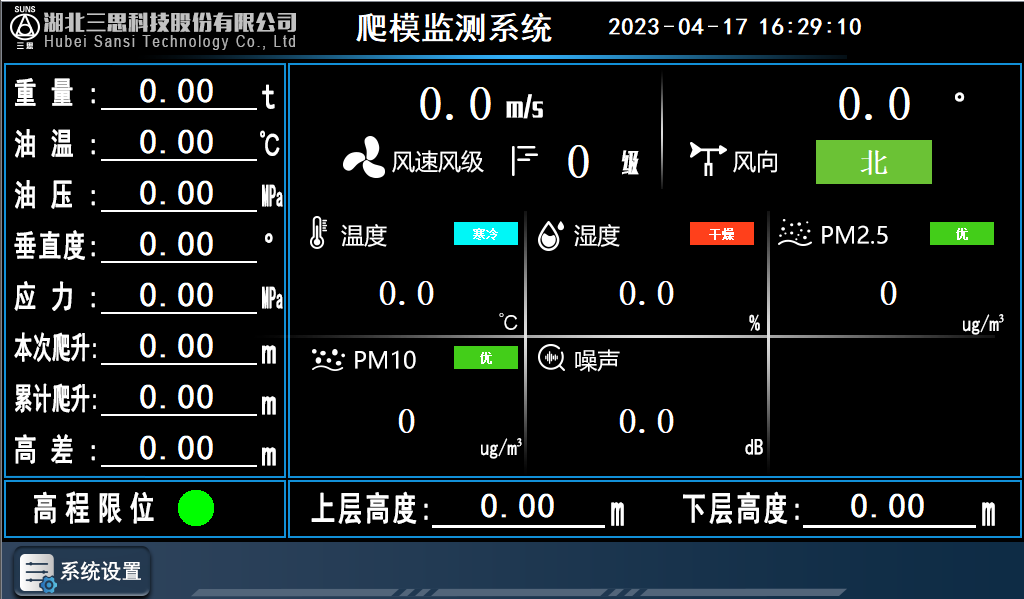Click the 系统设置 settings gear icon
Screen dimensions: 1024x599
36,572
